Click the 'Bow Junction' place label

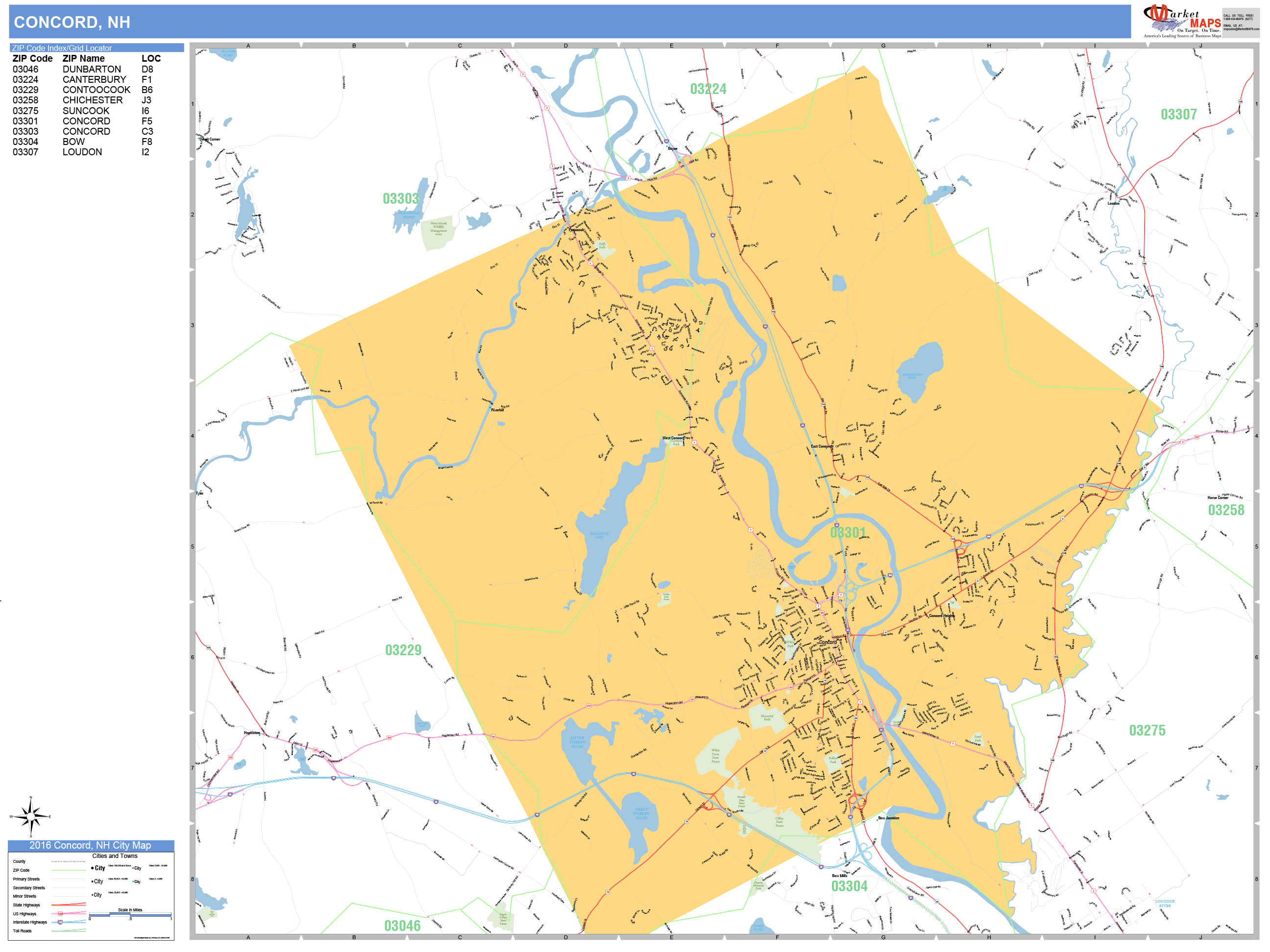(x=889, y=818)
